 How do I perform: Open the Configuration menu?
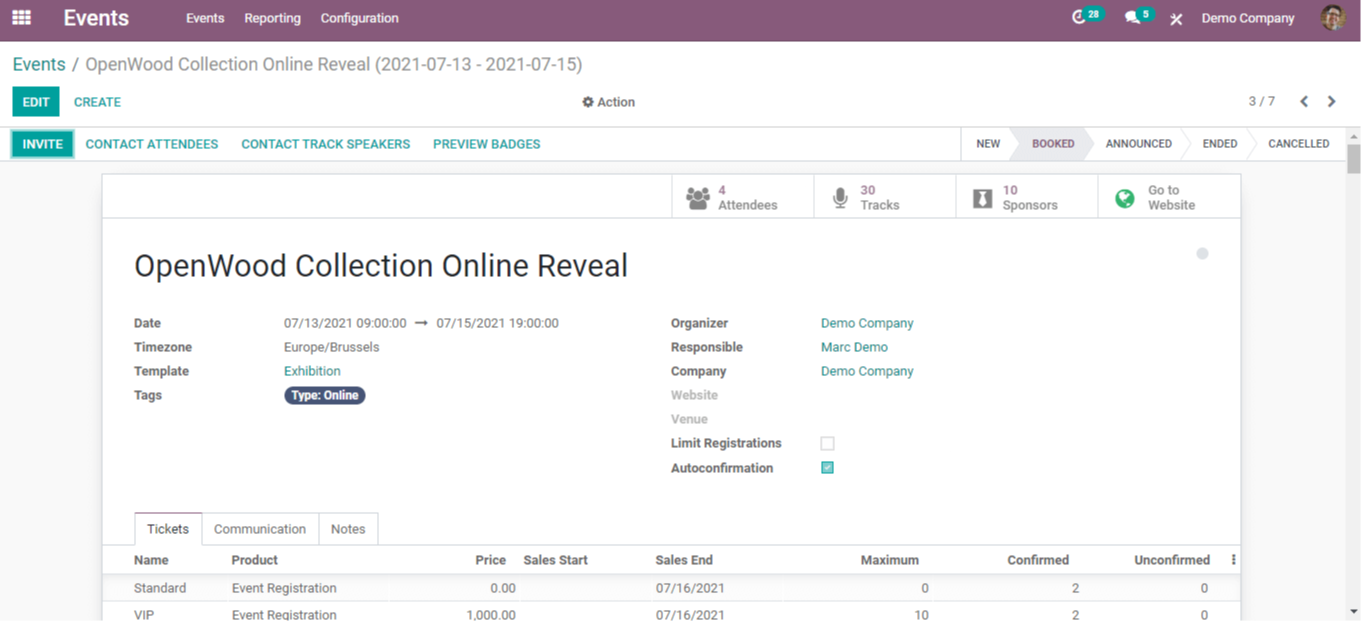click(x=359, y=18)
